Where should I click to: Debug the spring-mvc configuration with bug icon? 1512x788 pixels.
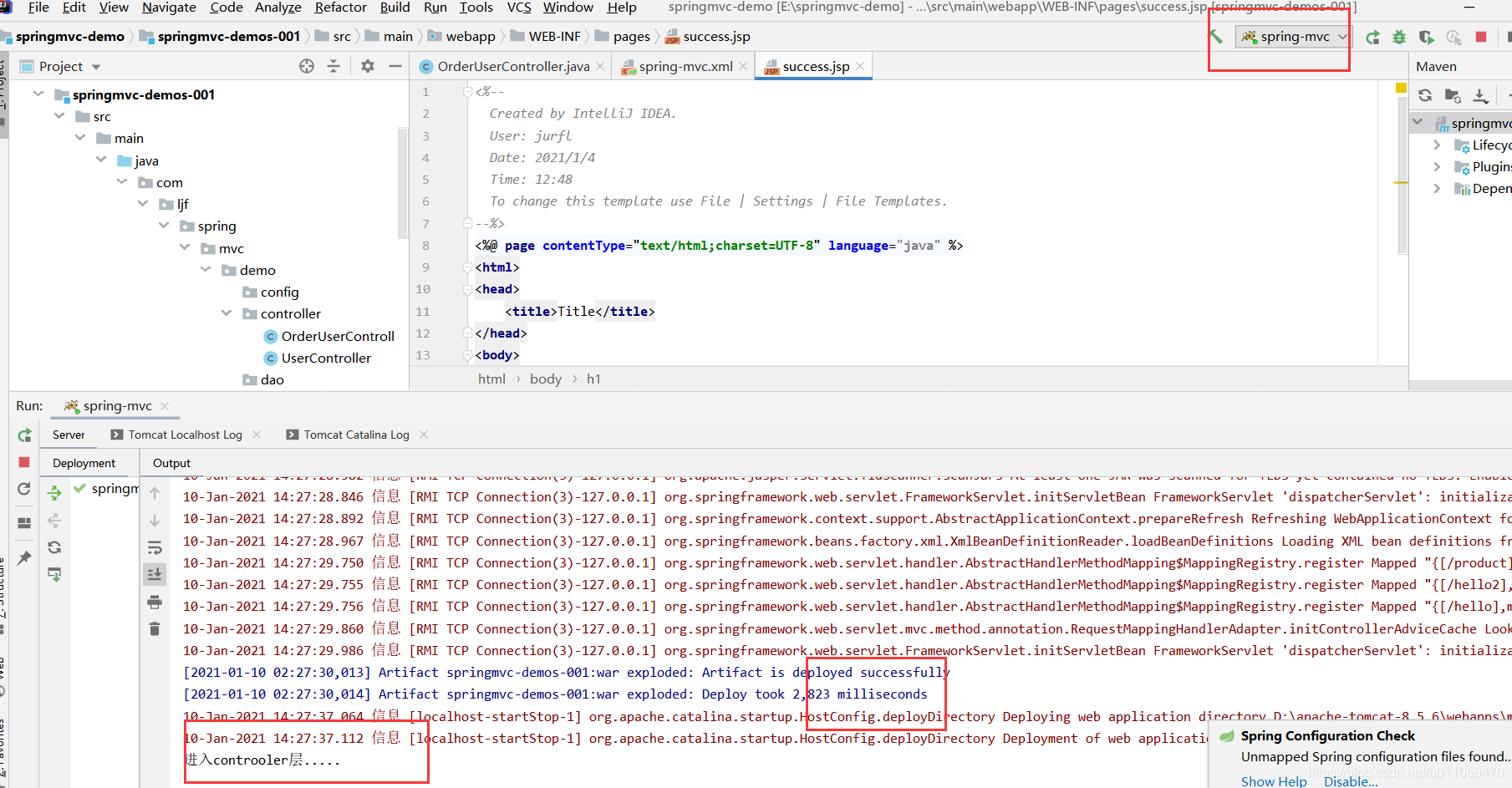[x=1398, y=37]
